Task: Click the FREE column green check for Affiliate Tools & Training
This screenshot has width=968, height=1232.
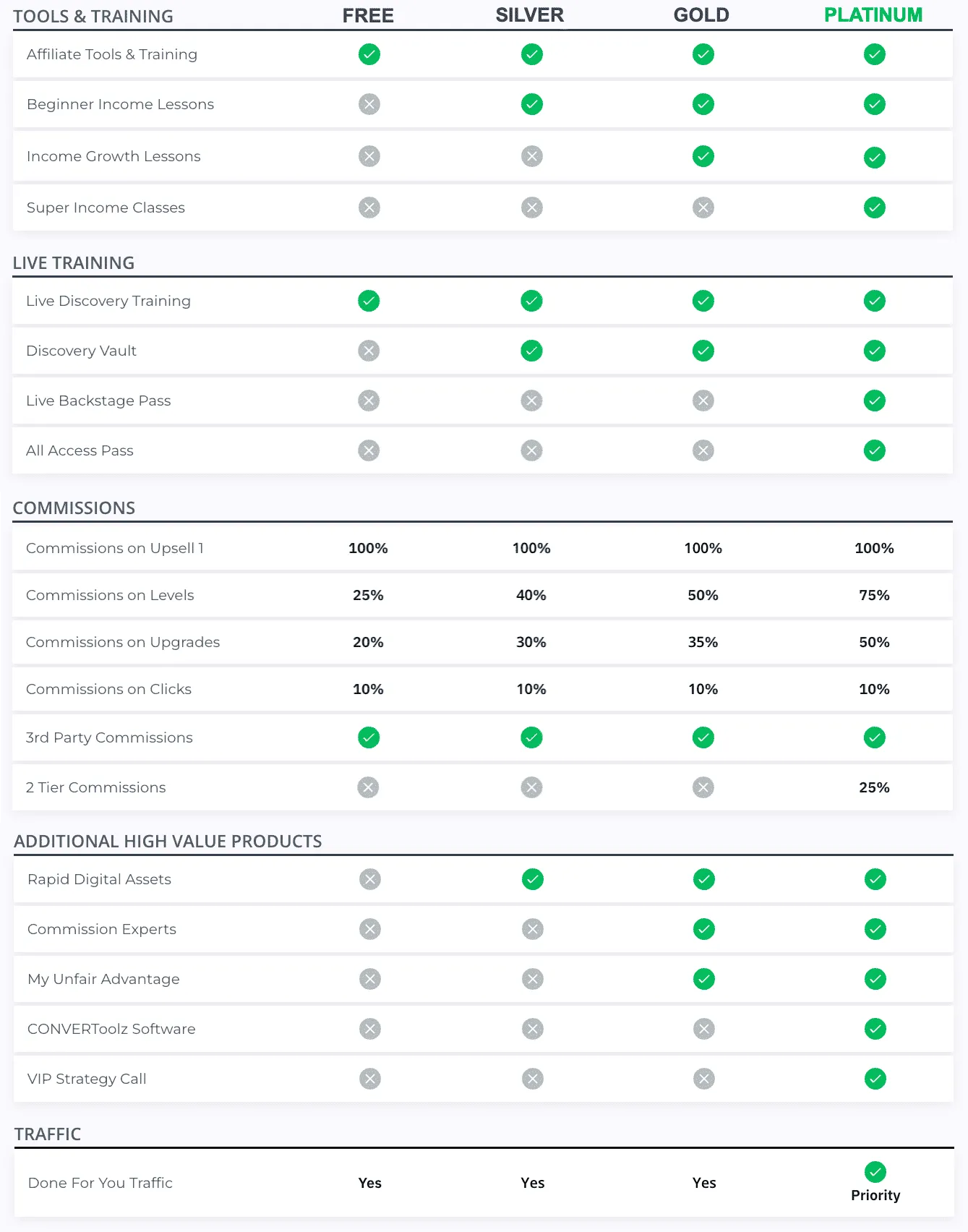Action: click(369, 54)
